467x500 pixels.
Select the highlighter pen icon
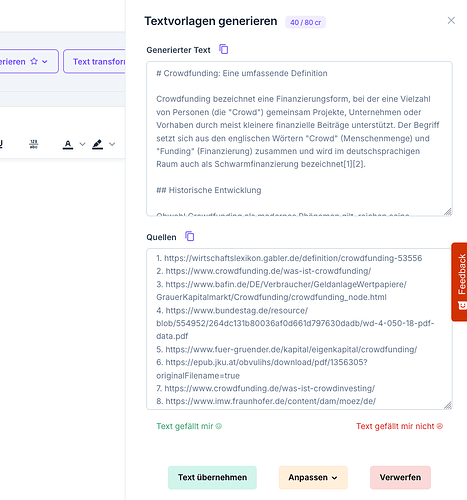coord(97,144)
